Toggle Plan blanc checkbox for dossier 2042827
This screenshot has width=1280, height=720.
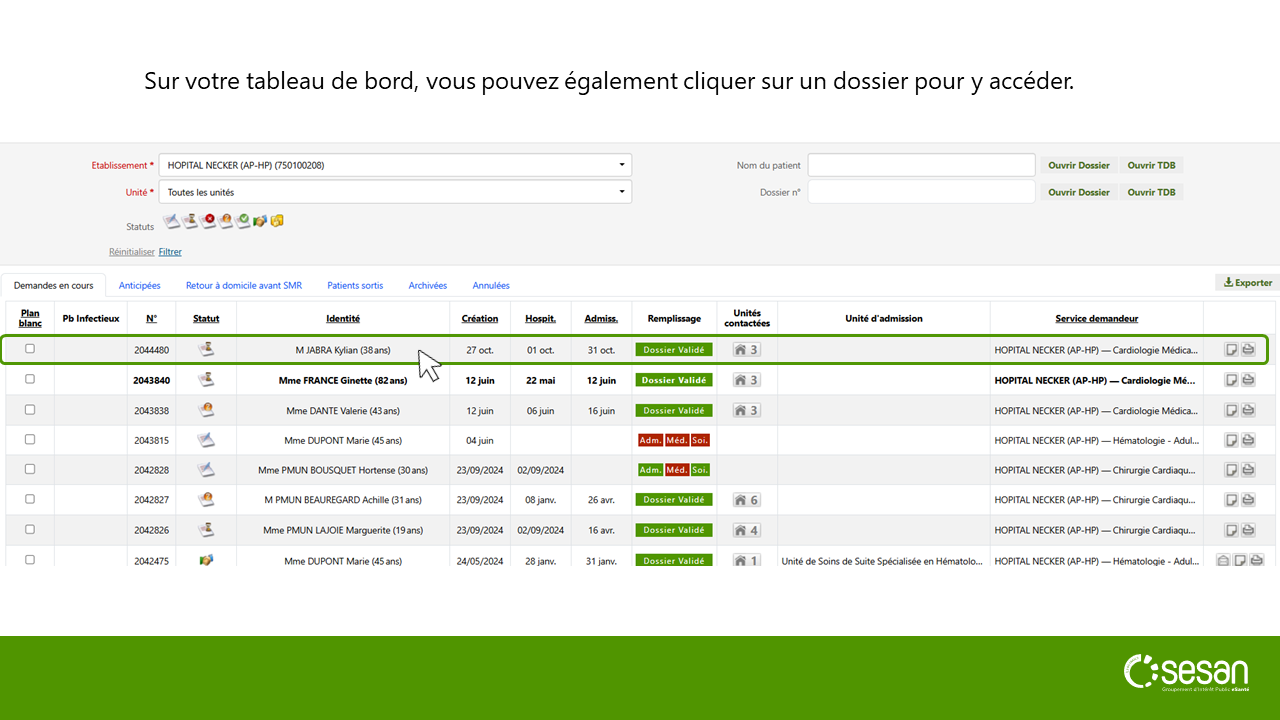[x=30, y=499]
